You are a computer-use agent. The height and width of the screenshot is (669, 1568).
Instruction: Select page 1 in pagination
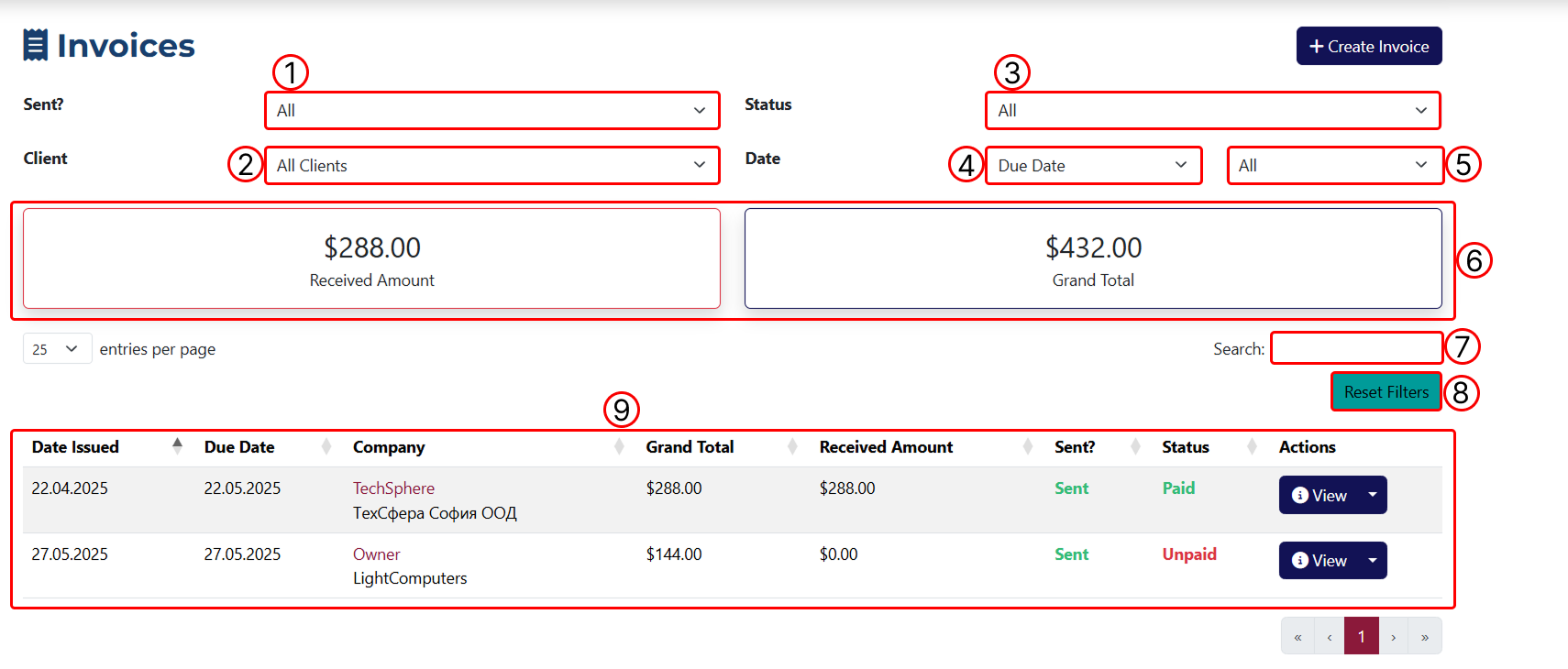pyautogui.click(x=1362, y=636)
